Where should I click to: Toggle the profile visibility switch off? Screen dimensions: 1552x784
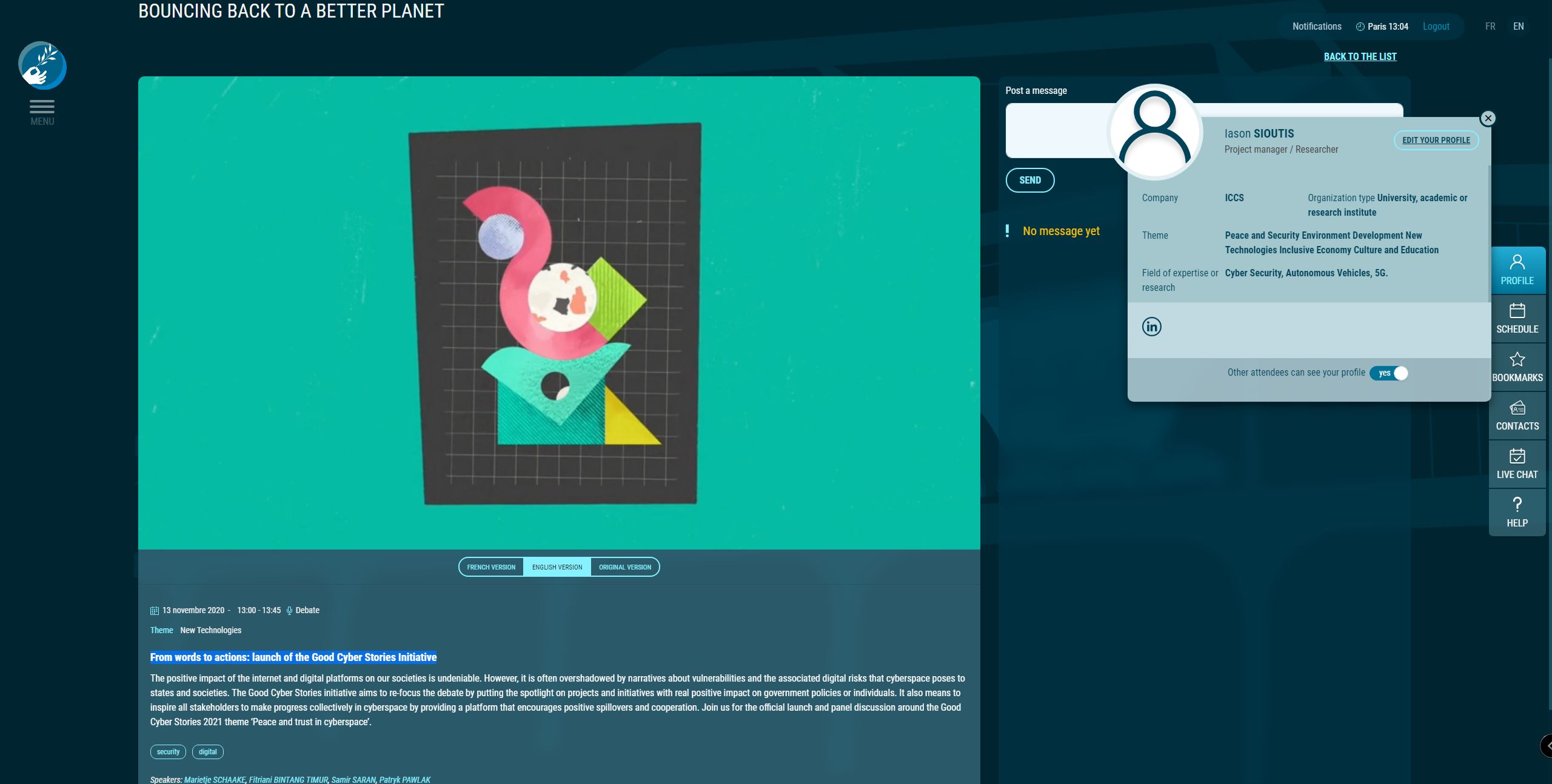1389,373
